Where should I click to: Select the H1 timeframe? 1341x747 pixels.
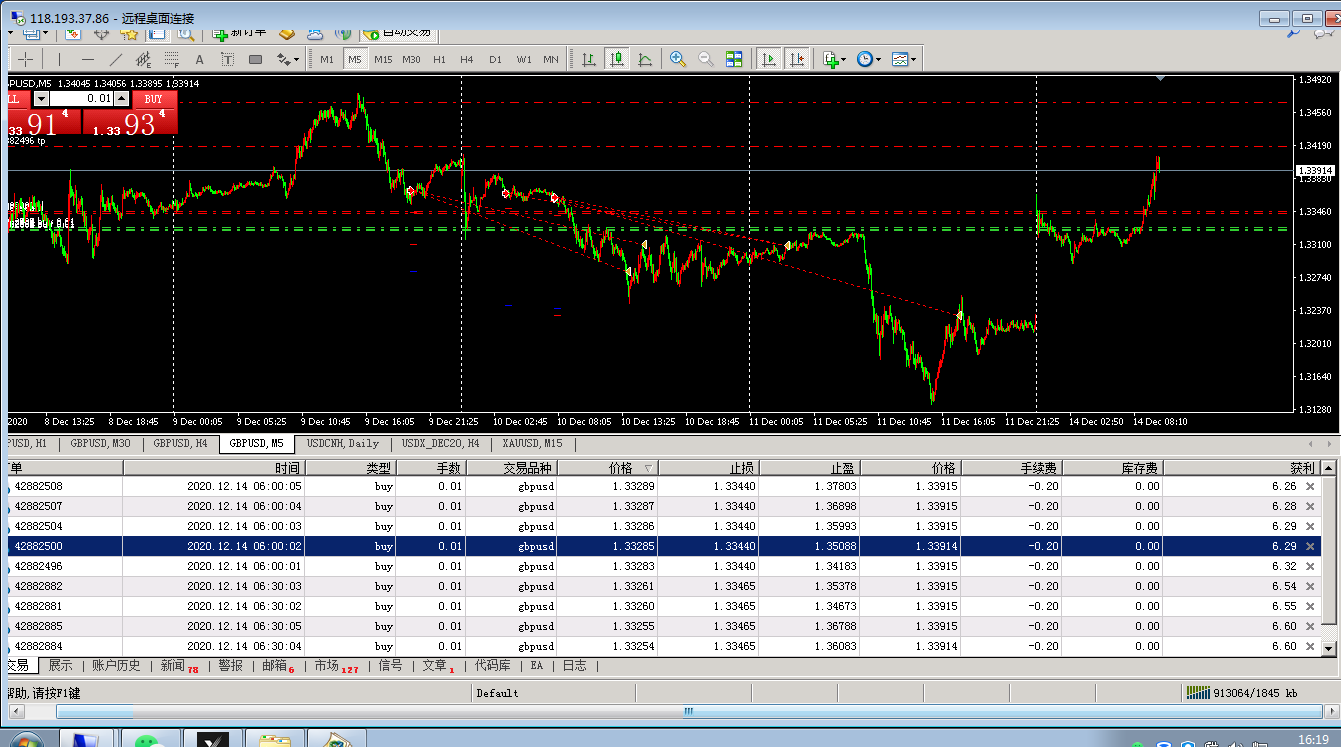[x=439, y=59]
